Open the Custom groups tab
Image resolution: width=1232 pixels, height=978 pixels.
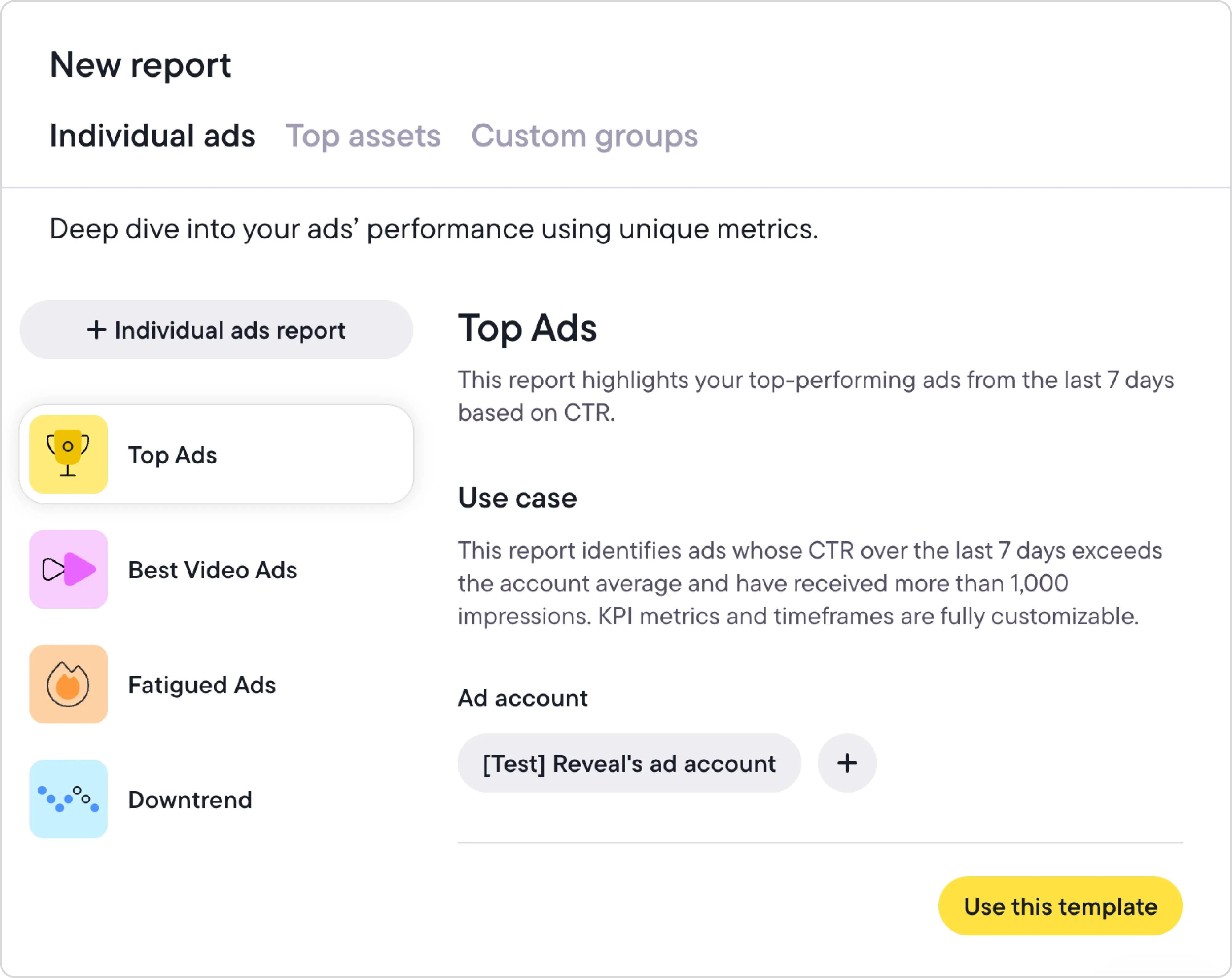coord(584,136)
